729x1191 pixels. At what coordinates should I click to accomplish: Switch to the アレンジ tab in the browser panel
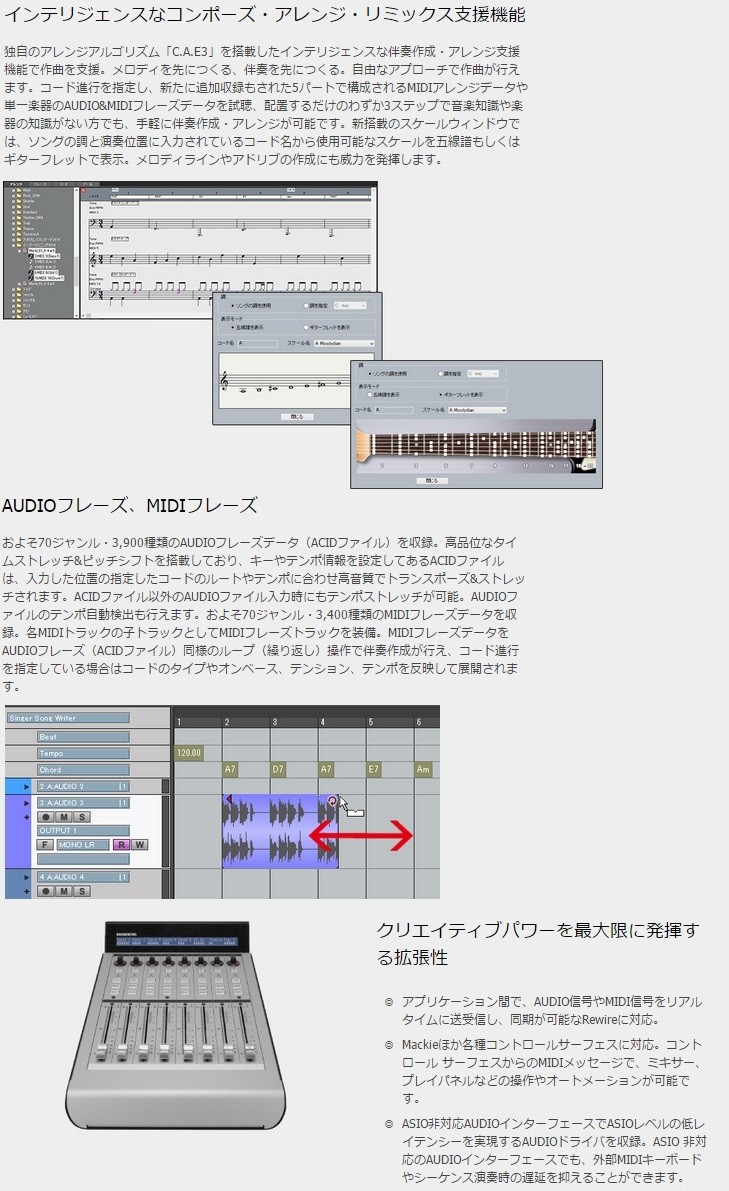pos(15,186)
